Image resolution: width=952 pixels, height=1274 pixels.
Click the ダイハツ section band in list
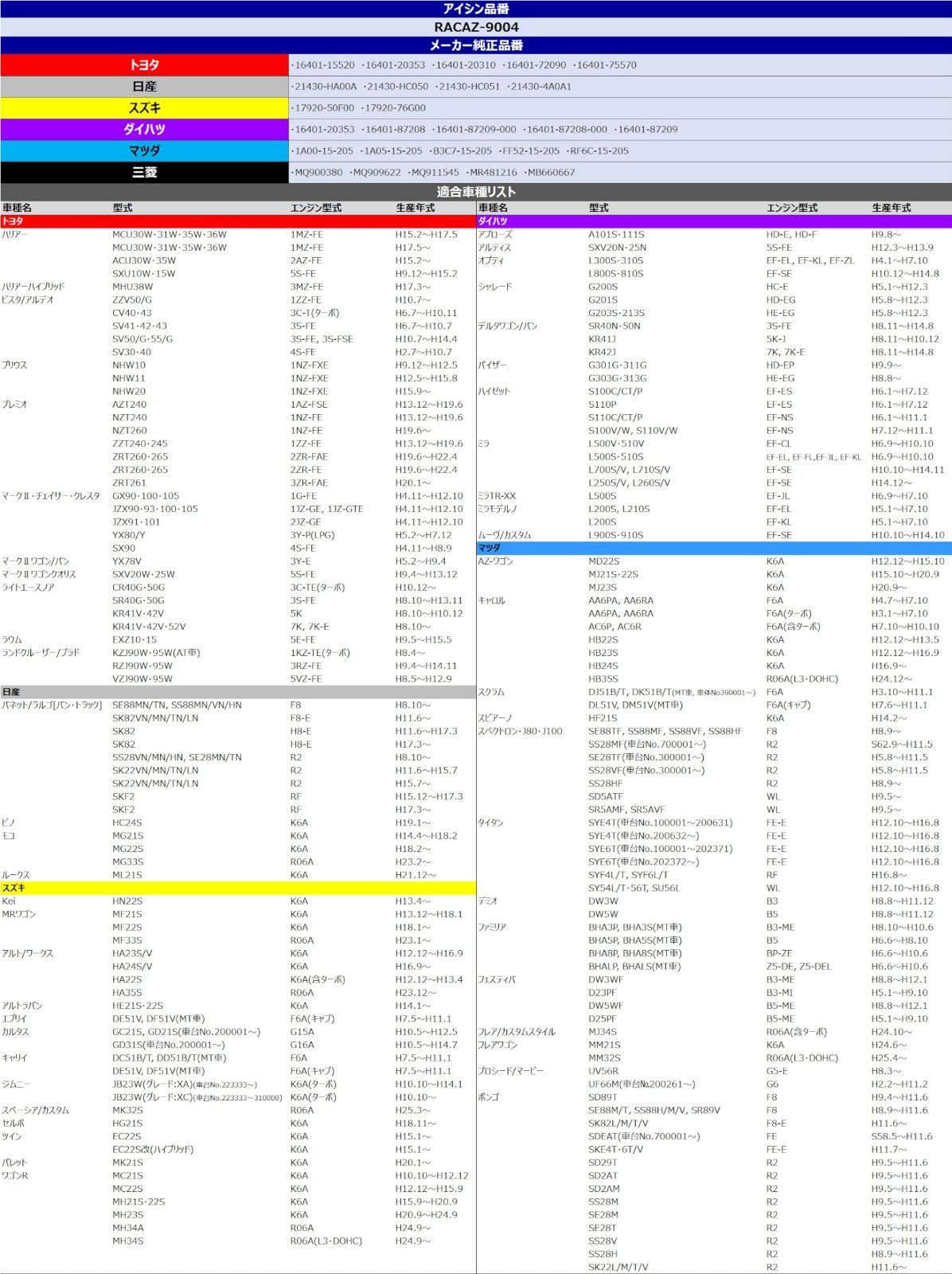(714, 221)
